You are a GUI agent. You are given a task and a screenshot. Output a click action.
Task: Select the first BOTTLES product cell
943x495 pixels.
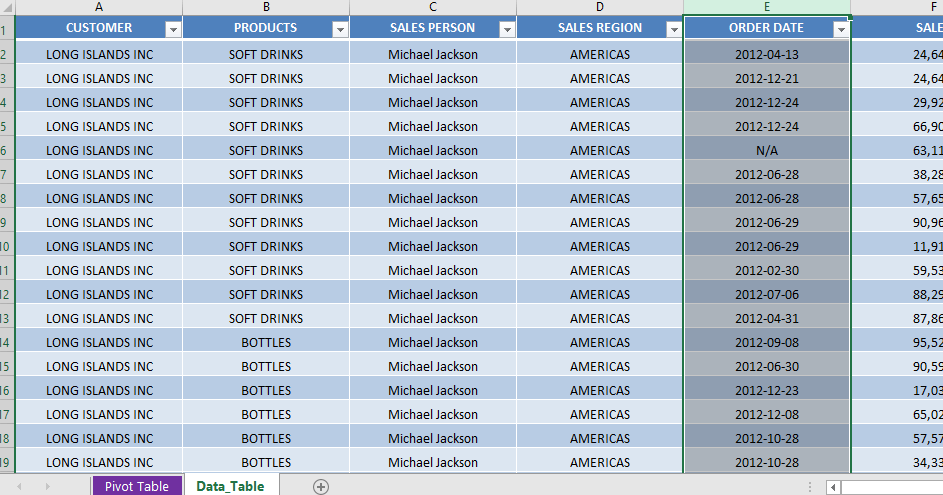point(266,342)
